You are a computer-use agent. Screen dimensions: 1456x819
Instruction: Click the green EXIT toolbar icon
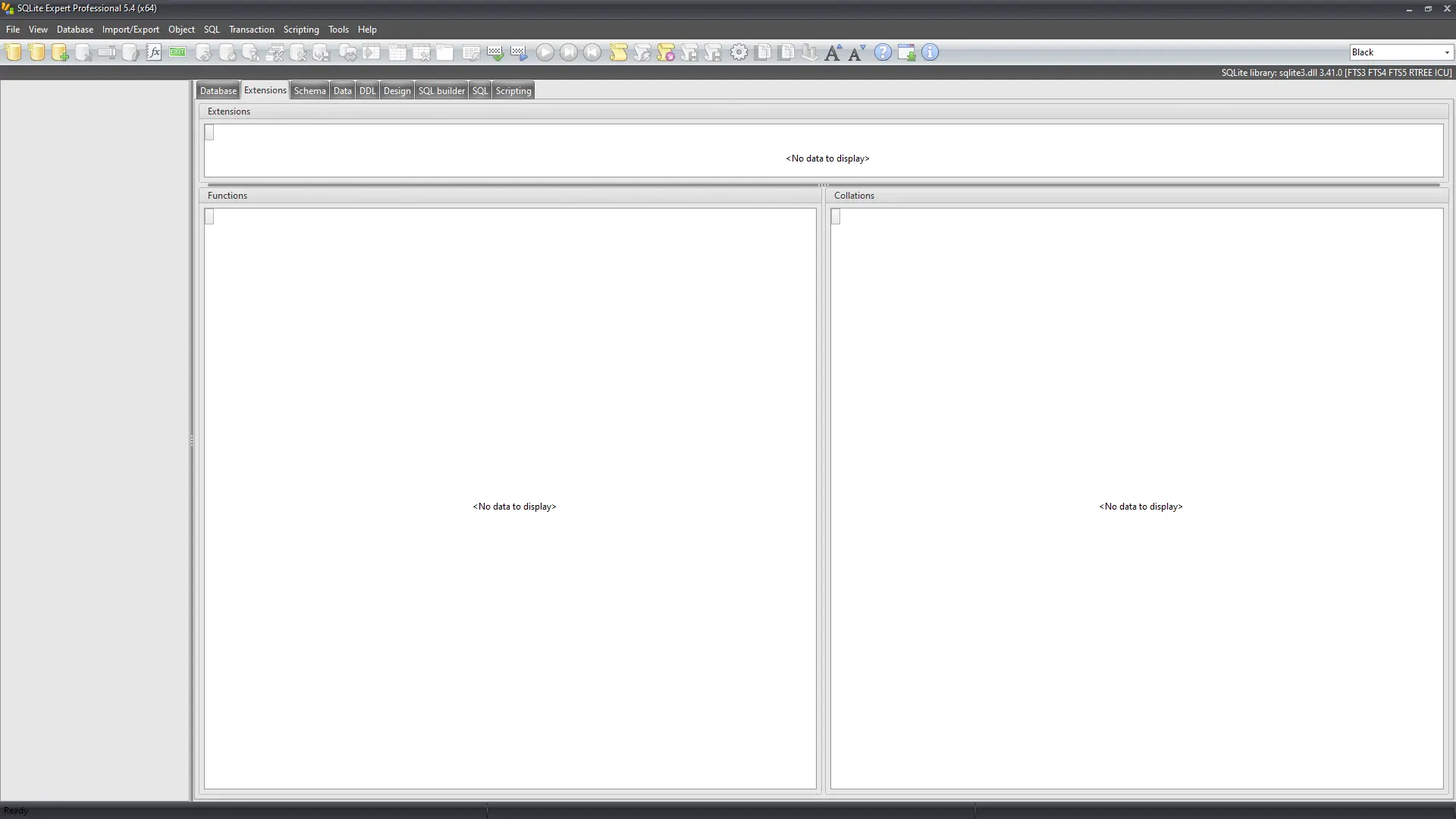[x=177, y=52]
